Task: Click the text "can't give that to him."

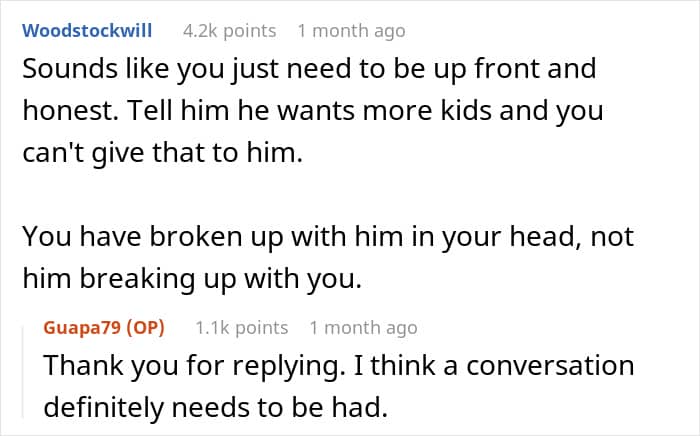Action: click(162, 153)
